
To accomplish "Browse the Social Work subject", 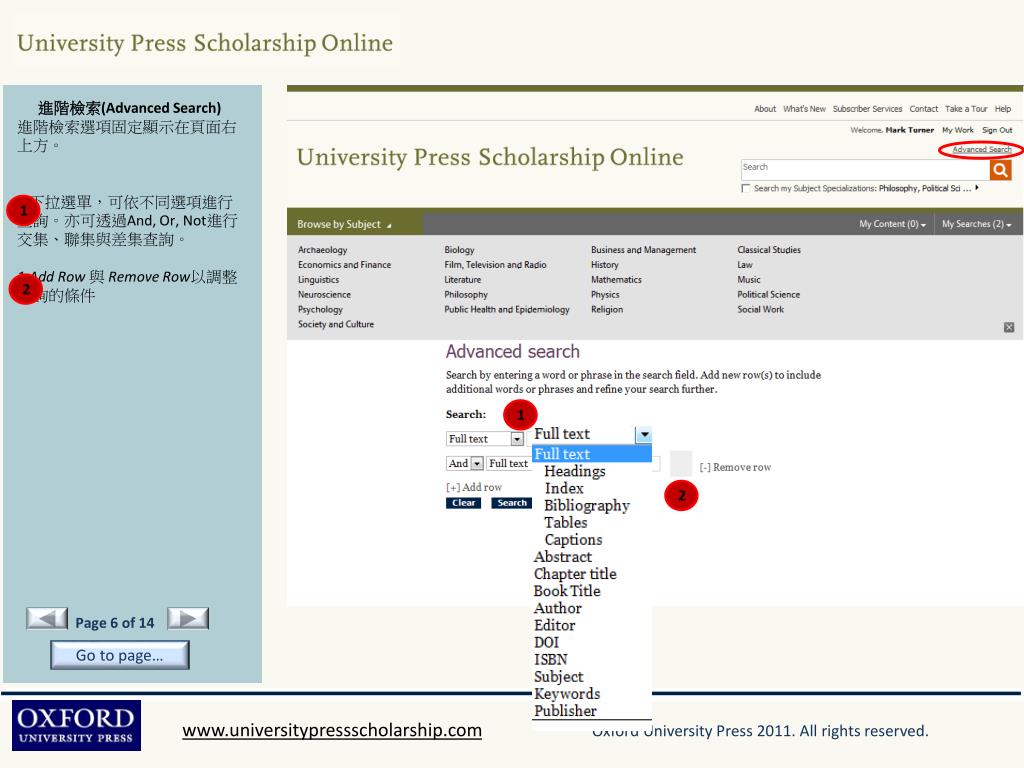I will pyautogui.click(x=760, y=310).
